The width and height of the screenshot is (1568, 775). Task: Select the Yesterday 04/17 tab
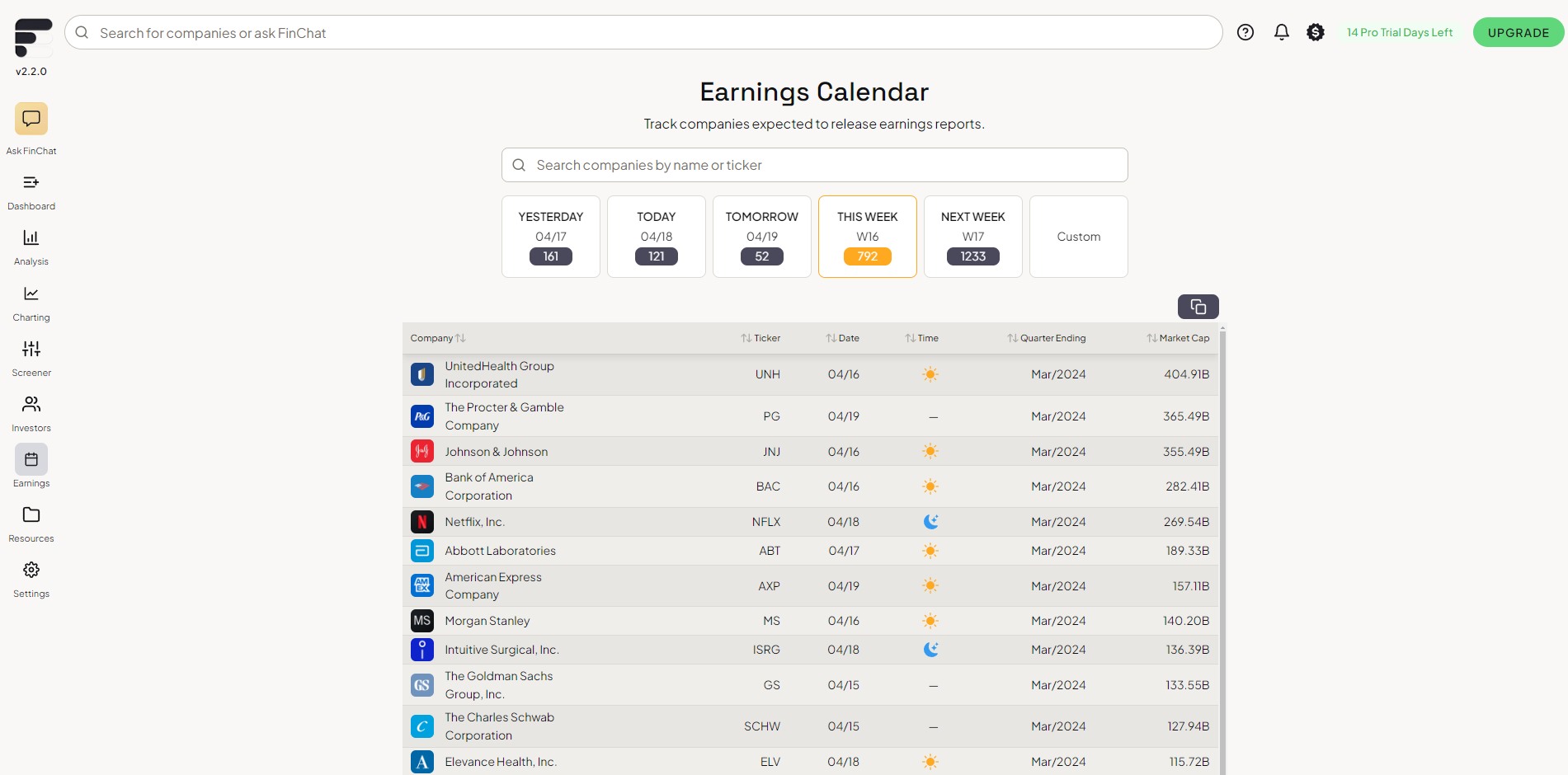551,237
